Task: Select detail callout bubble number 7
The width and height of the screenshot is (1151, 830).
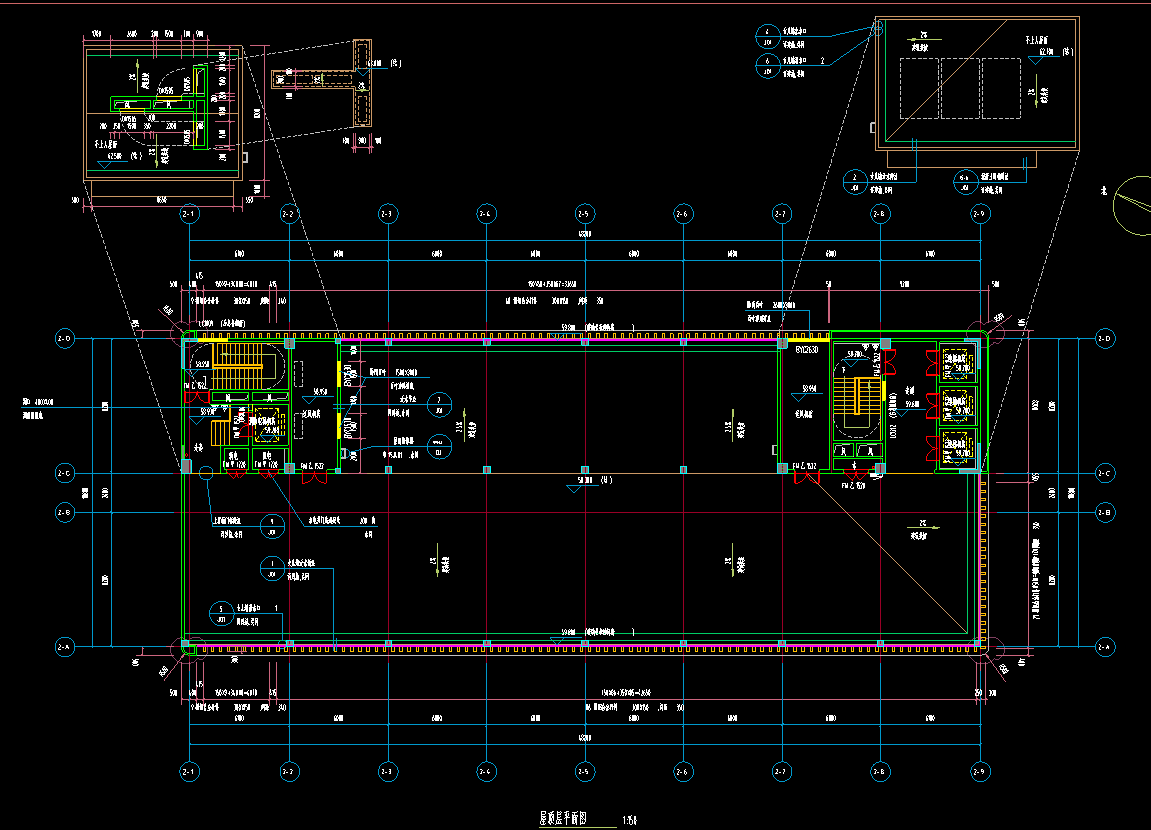Action: pyautogui.click(x=438, y=405)
